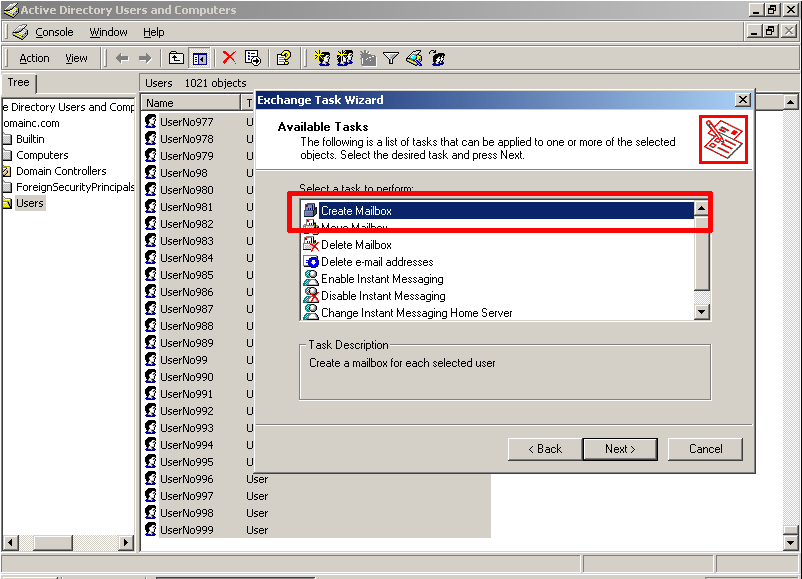Click the Cancel button in wizard
Screen dimensions: 802x579
pos(705,449)
